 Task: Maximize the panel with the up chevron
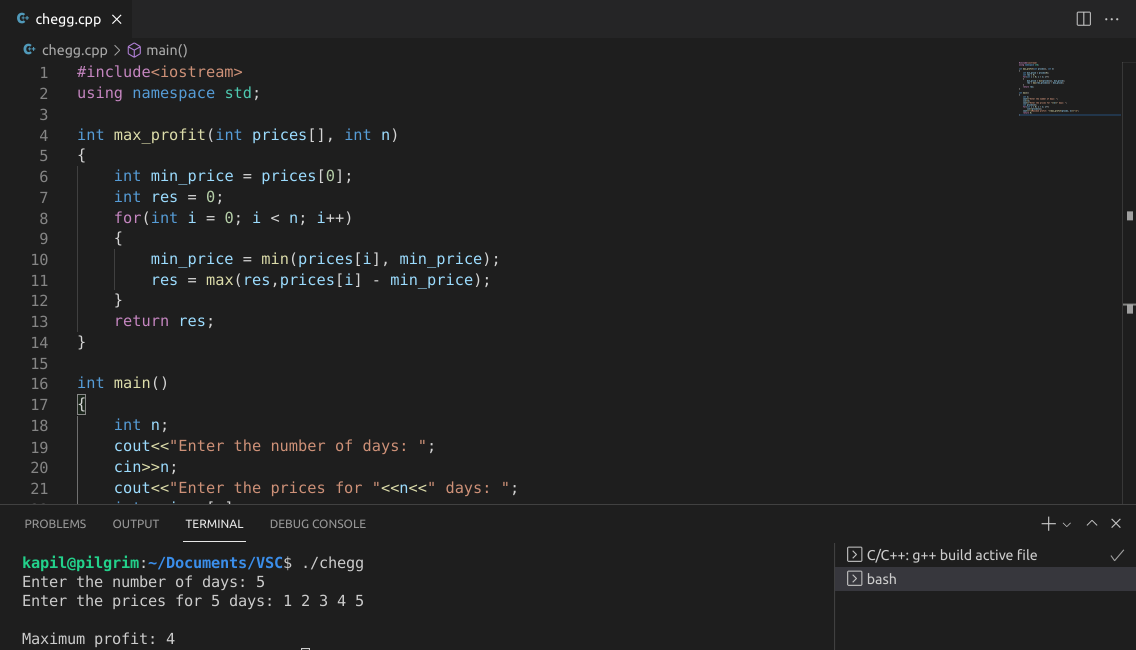point(1092,523)
